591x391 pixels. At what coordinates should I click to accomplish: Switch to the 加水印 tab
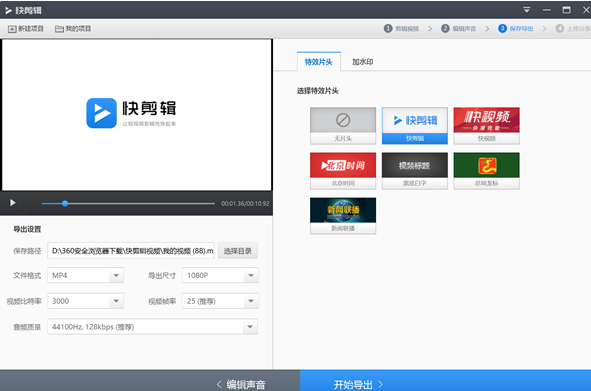(x=363, y=62)
